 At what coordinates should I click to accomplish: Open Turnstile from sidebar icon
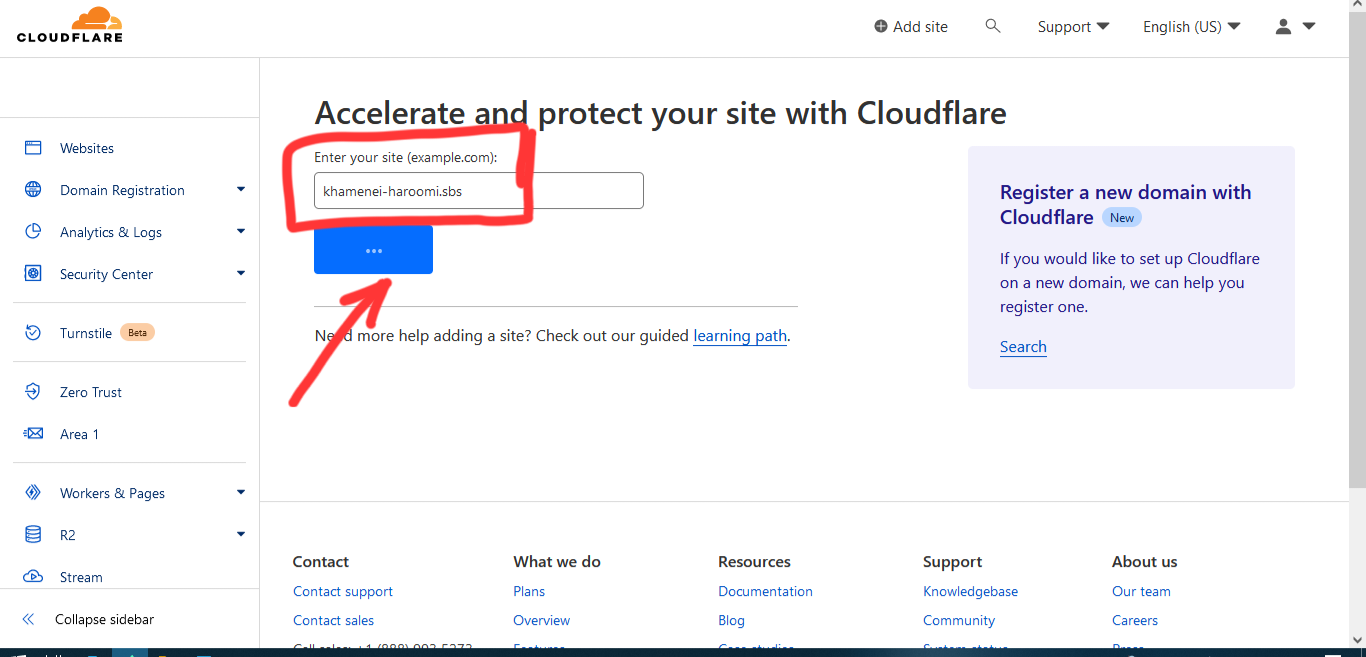33,333
